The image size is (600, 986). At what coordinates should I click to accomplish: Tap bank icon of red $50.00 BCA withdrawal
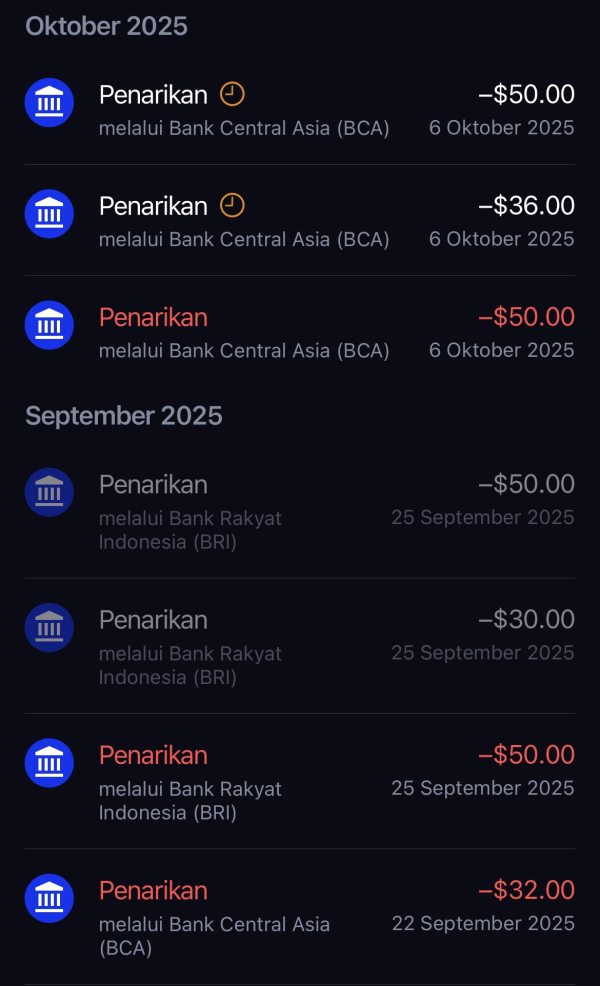(49, 324)
